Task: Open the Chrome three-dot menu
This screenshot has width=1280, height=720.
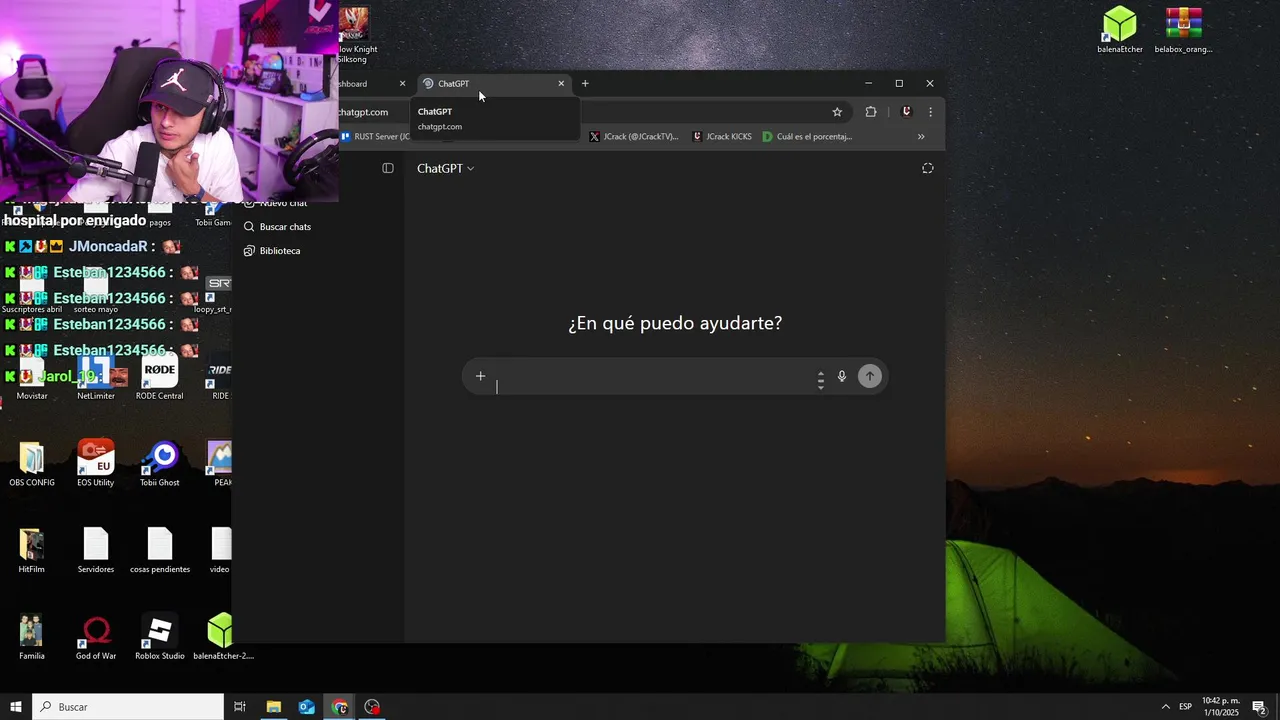Action: (930, 112)
